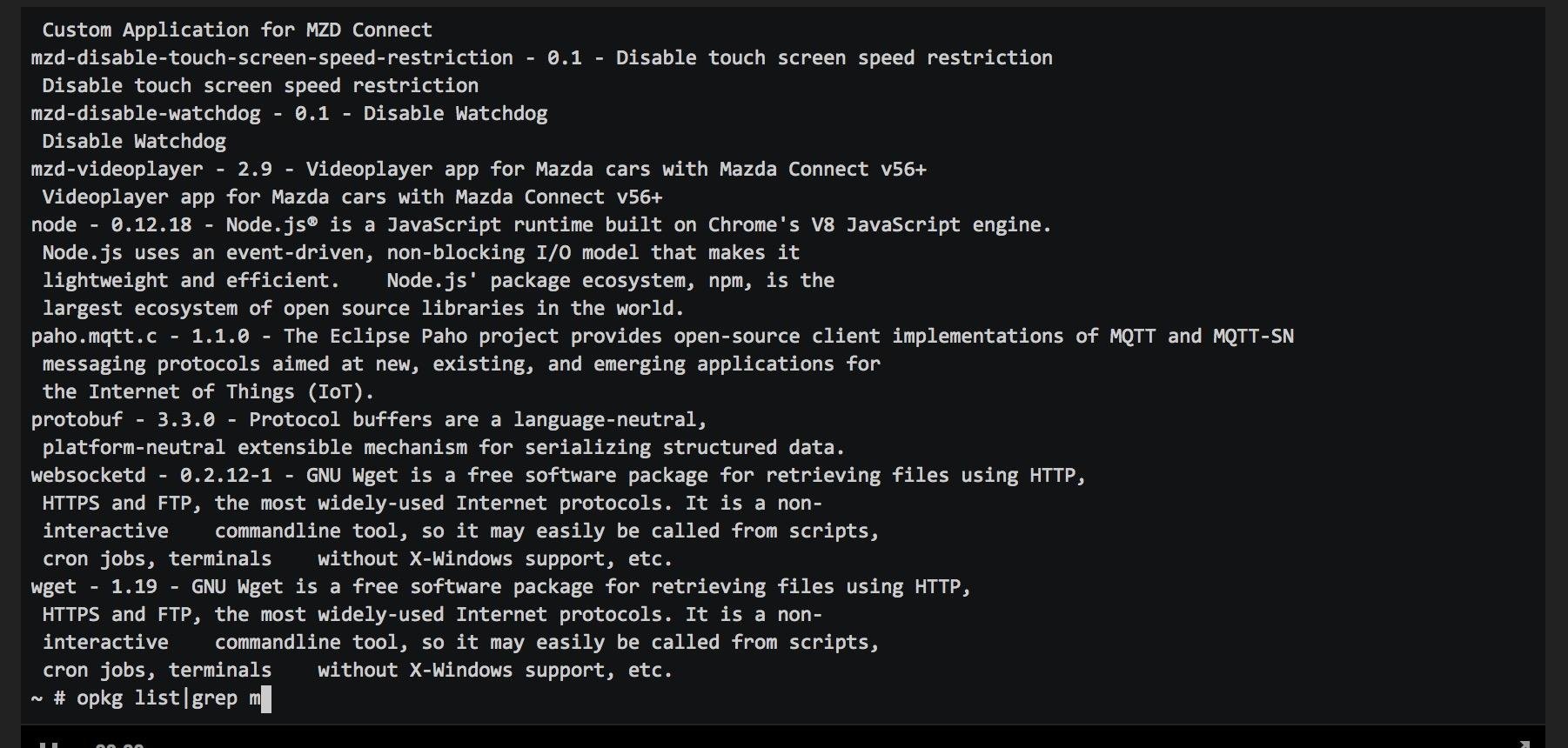Click 'largest ecosystem of open source libraries' line

click(363, 309)
